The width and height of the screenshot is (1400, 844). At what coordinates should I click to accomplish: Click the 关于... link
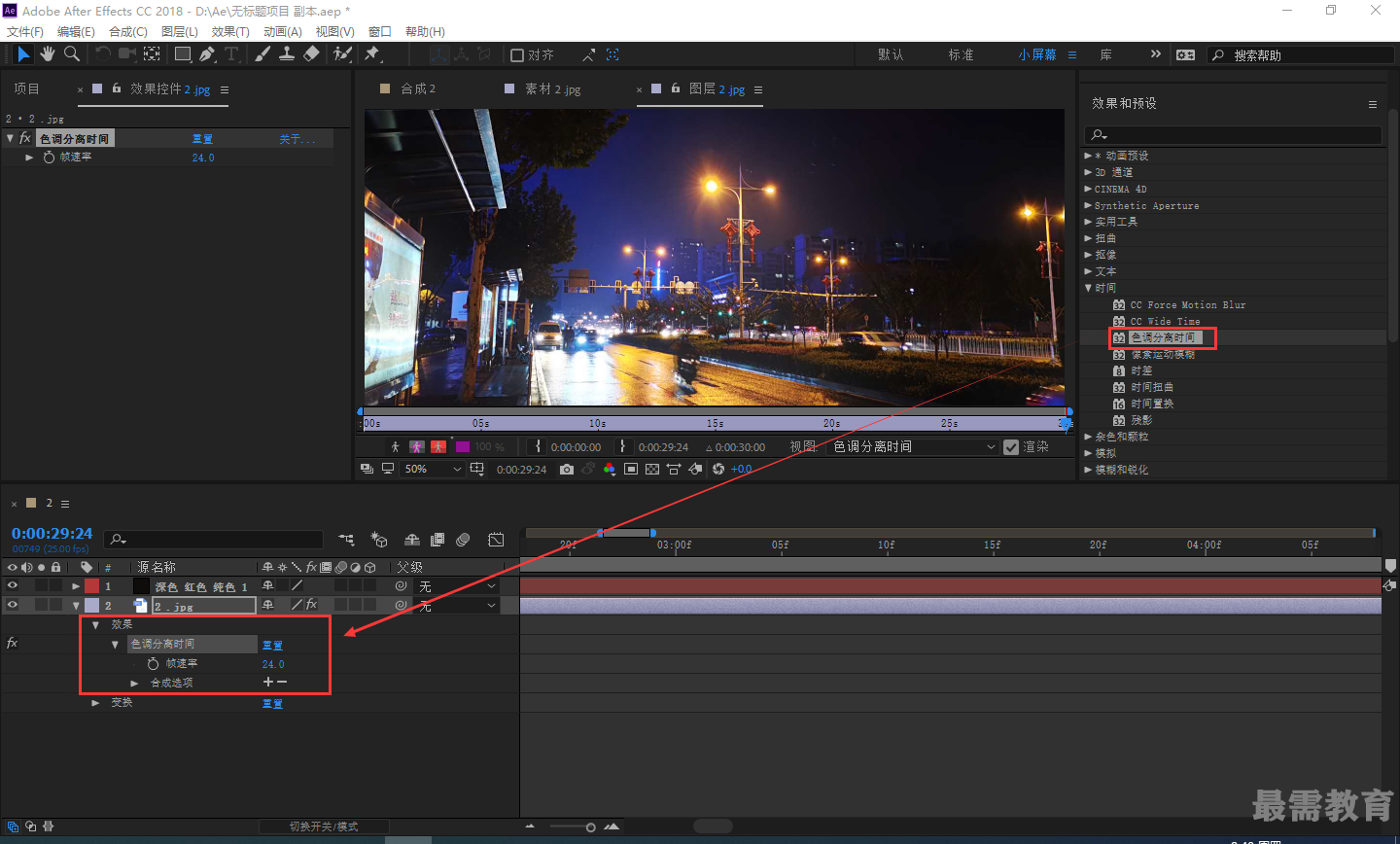[297, 139]
